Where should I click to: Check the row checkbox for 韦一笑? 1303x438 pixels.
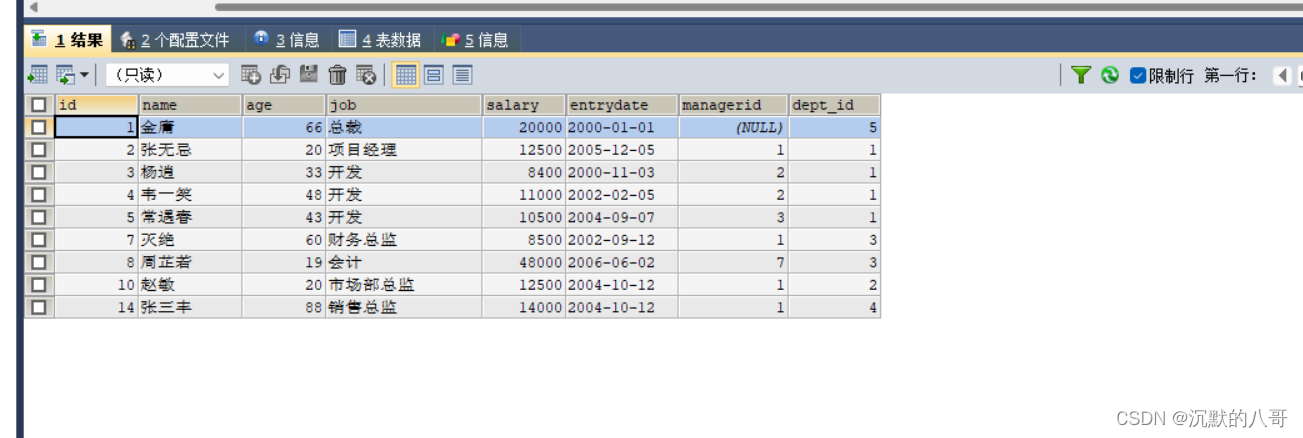tap(38, 194)
